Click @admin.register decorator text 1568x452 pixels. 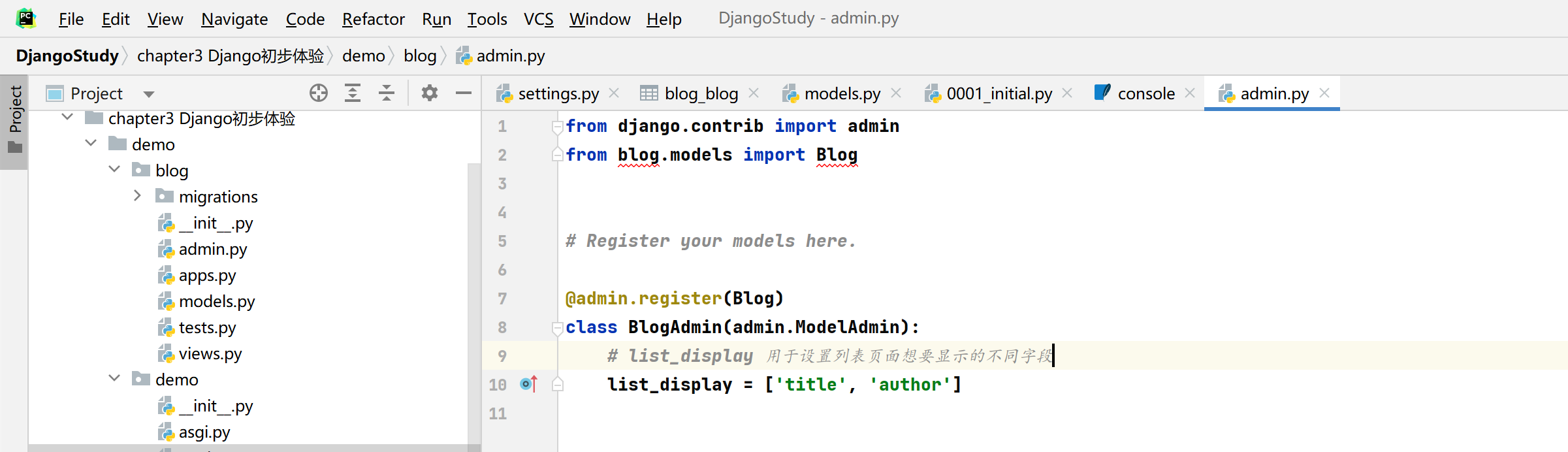click(x=643, y=299)
